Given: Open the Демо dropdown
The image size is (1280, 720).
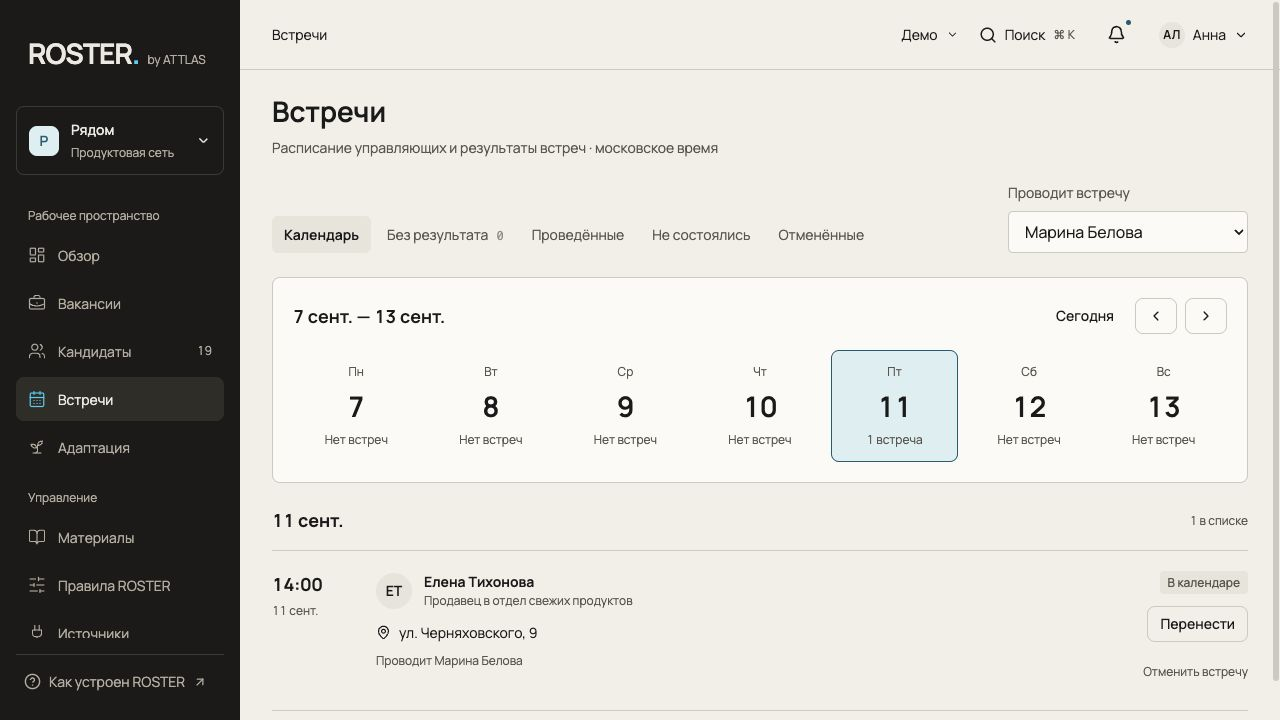Looking at the screenshot, I should (929, 35).
